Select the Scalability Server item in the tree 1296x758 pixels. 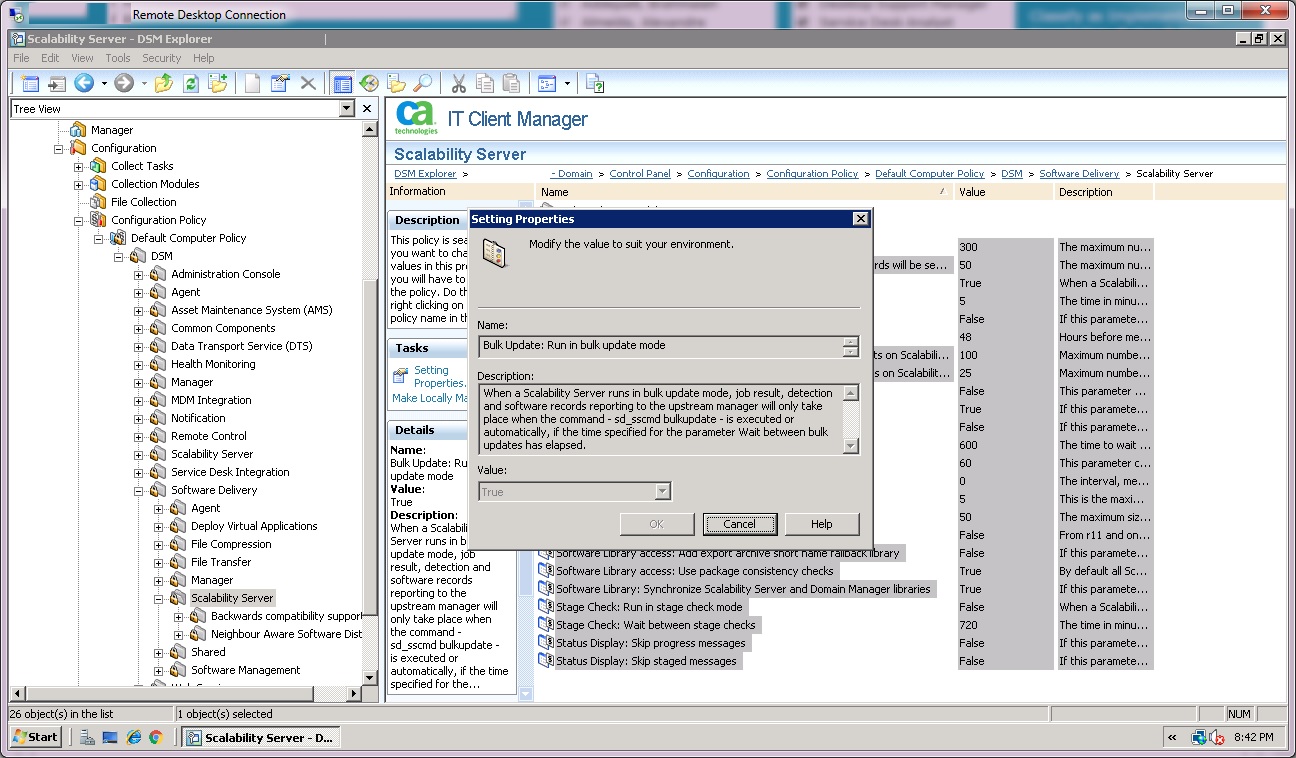232,598
